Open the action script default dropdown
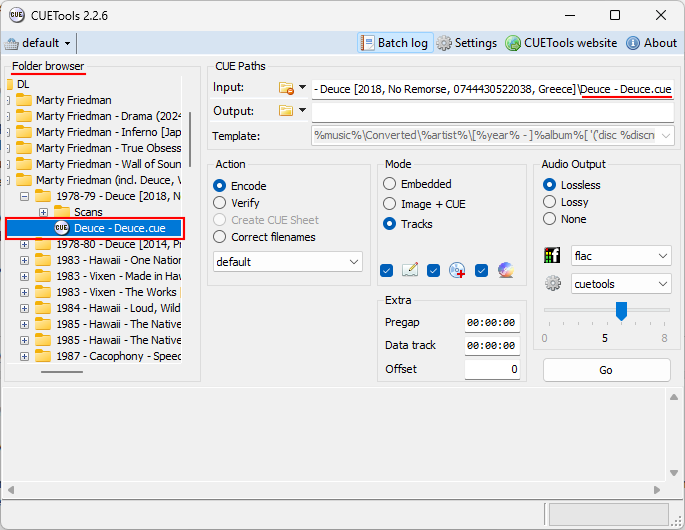This screenshot has height=530, width=685. click(288, 262)
